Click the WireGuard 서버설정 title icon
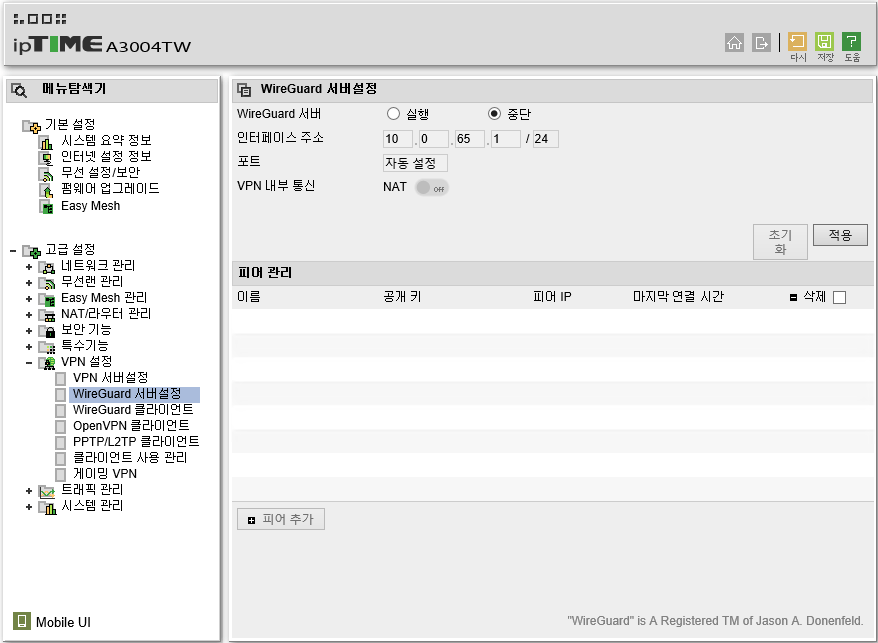878x643 pixels. [244, 90]
